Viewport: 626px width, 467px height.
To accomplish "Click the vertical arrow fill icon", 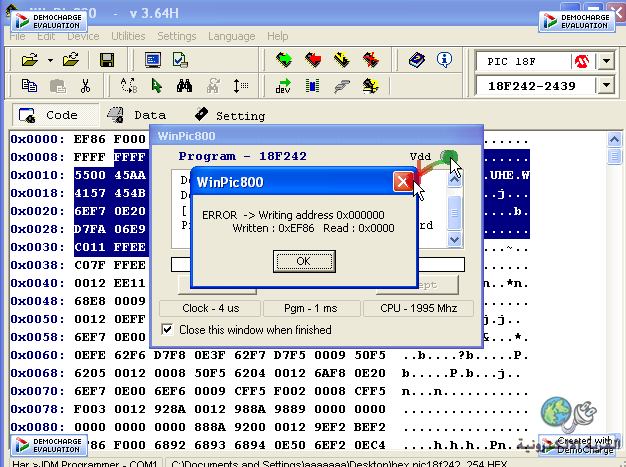I will click(240, 86).
